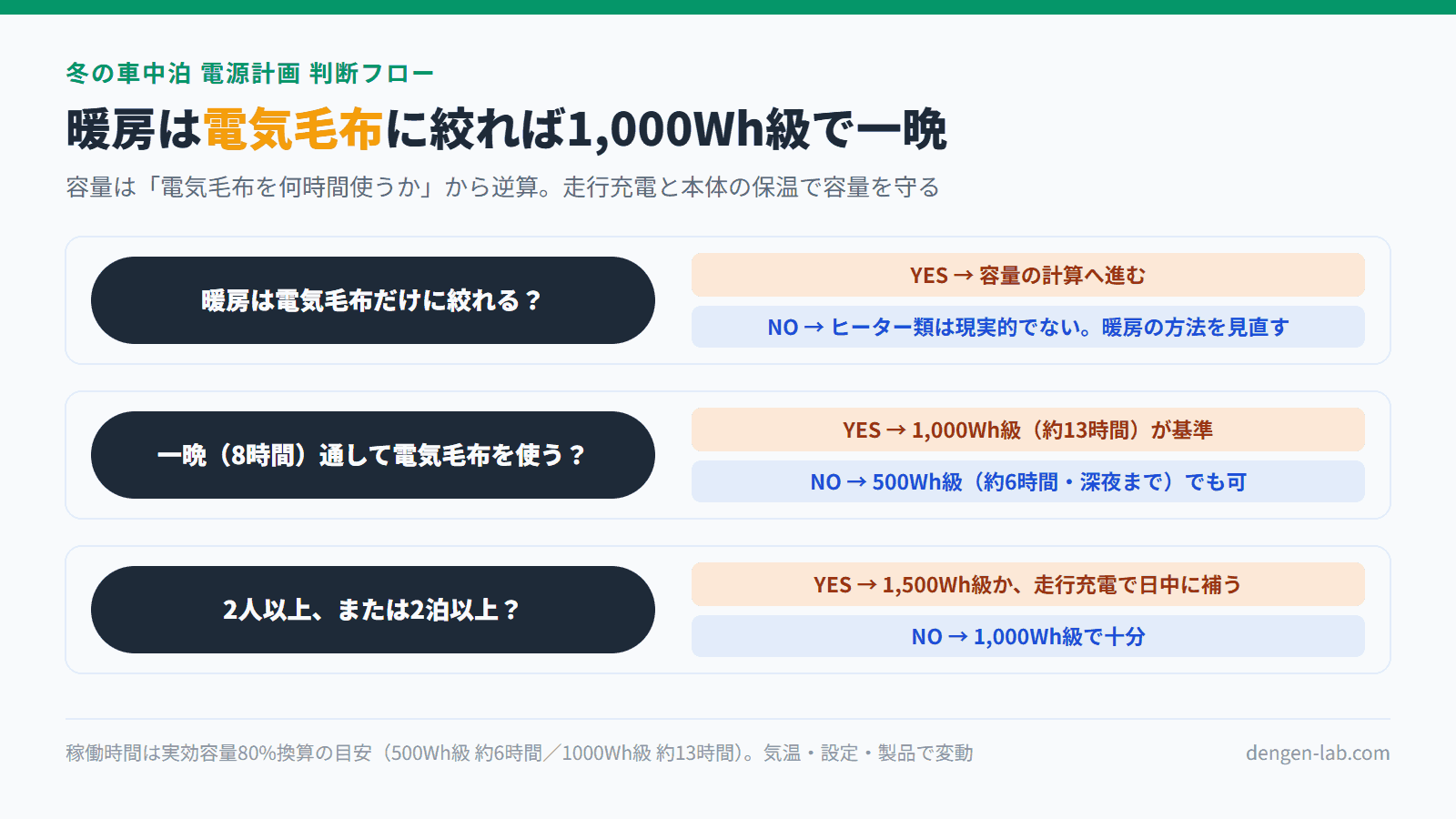Open the dengen-lab.com link
Image resolution: width=1456 pixels, height=819 pixels.
[x=1318, y=753]
